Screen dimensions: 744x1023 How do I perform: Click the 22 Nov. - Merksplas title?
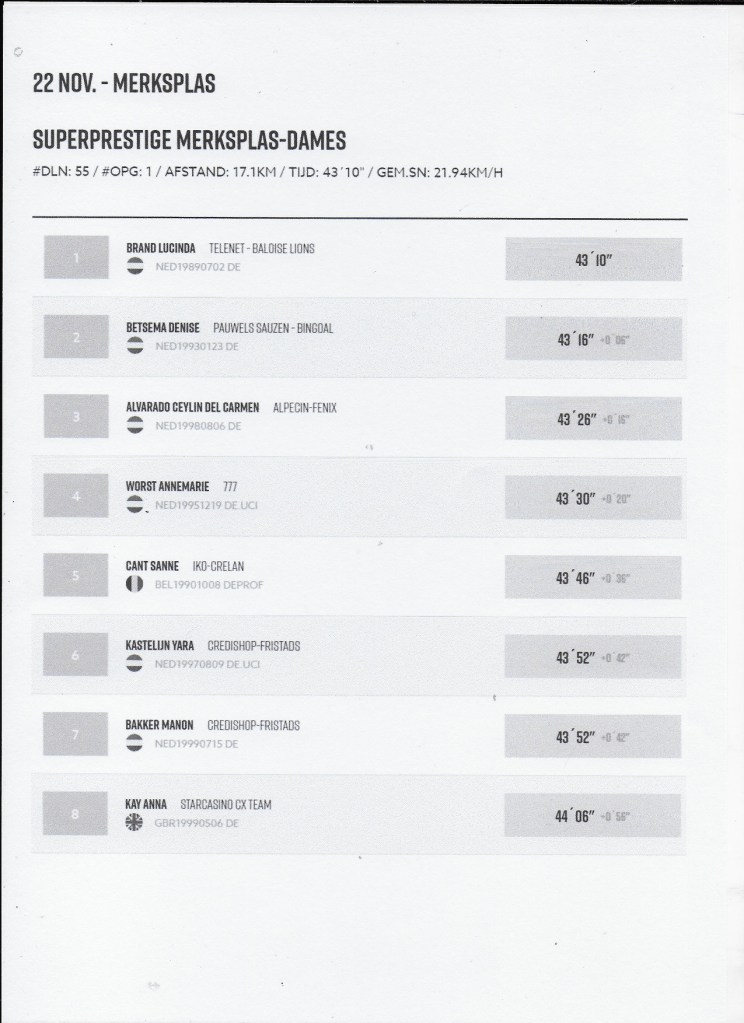pos(124,84)
